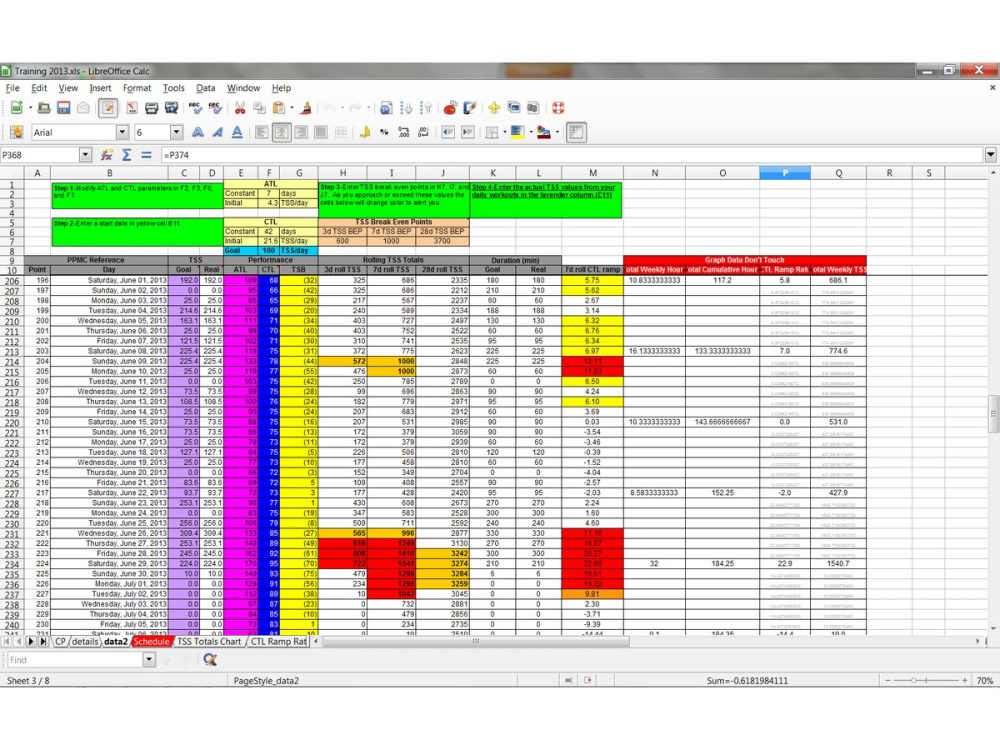
Task: Run the Spelling check
Action: tap(195, 108)
